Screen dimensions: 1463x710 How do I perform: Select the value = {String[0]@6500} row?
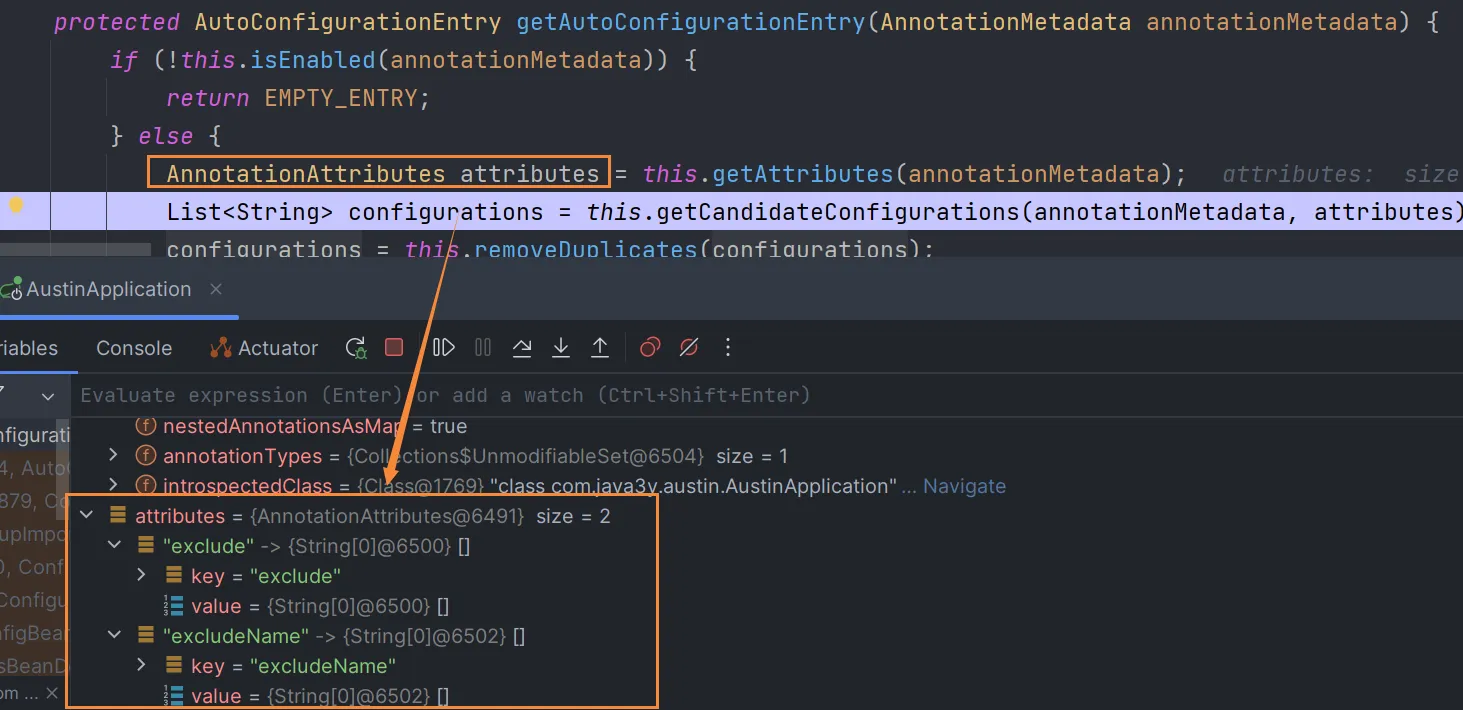(767, 606)
